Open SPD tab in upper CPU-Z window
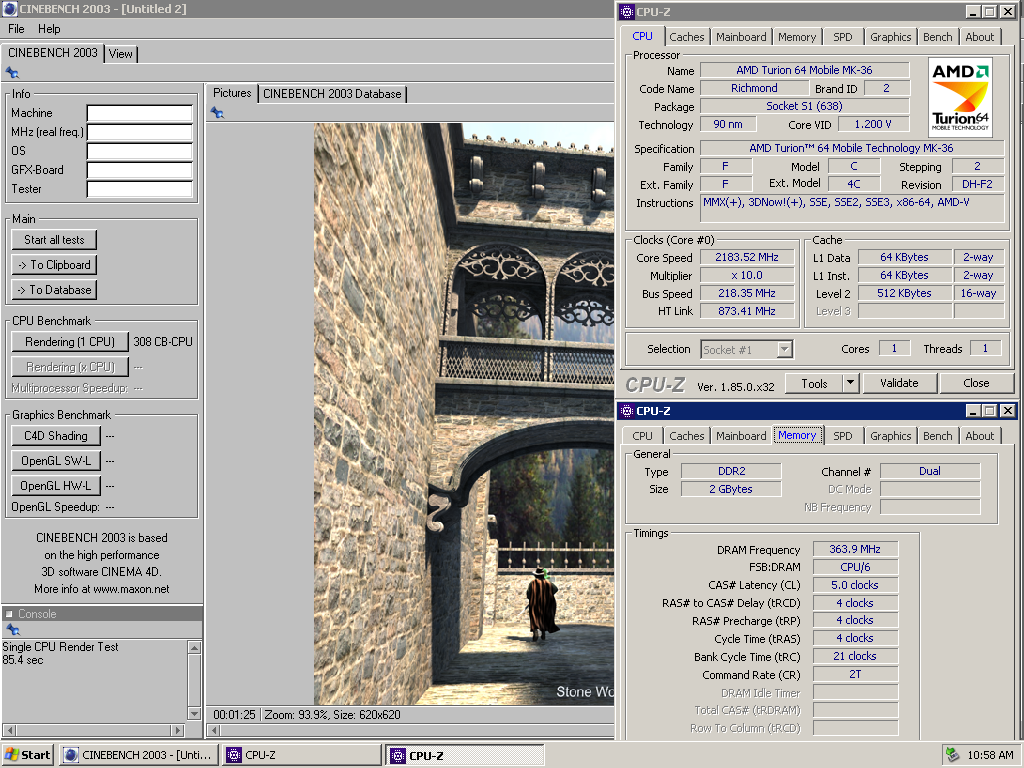 pyautogui.click(x=842, y=37)
